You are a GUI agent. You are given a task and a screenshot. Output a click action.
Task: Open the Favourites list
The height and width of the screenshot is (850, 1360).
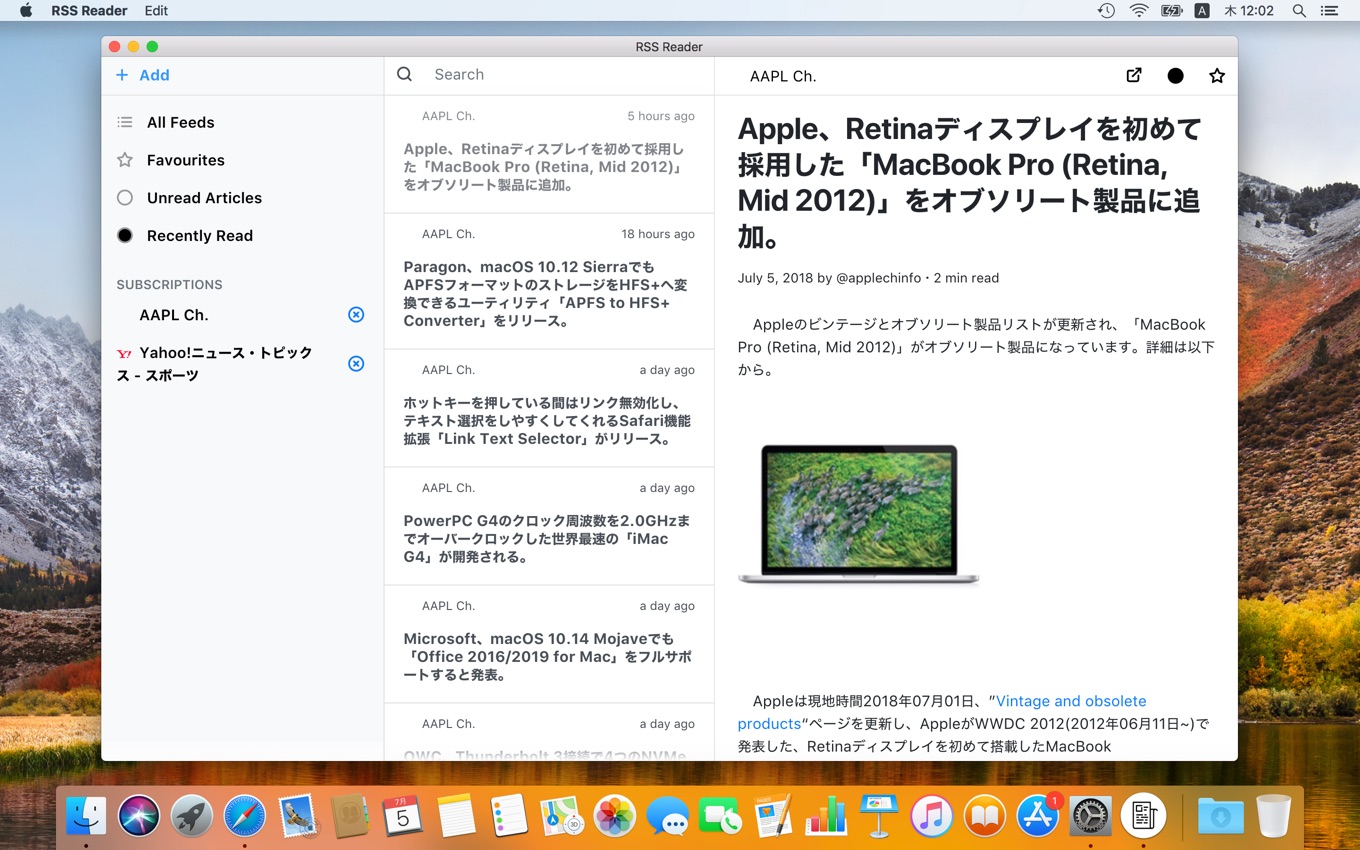[x=185, y=160]
